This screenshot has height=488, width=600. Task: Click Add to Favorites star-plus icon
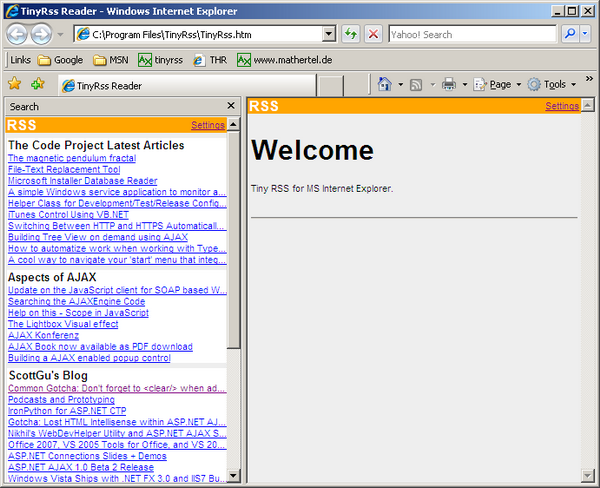(x=38, y=83)
